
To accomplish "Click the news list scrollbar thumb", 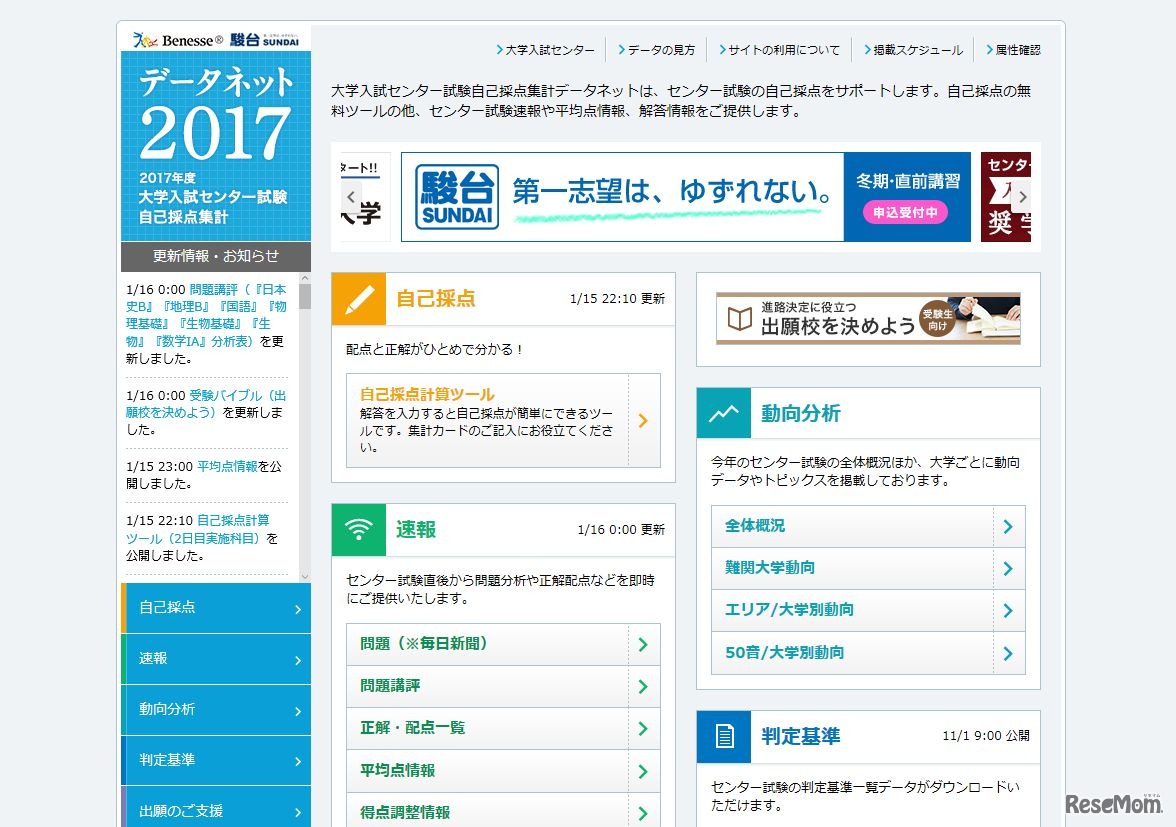I will click(x=304, y=297).
